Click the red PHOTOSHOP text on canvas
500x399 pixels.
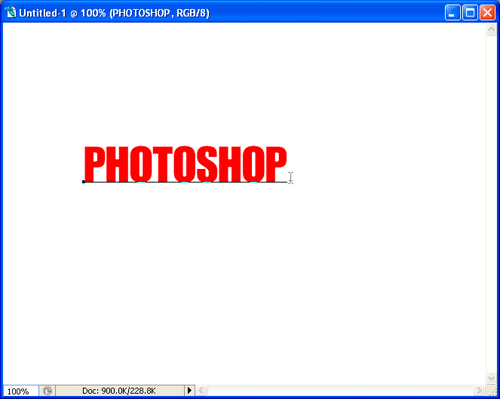pos(185,164)
